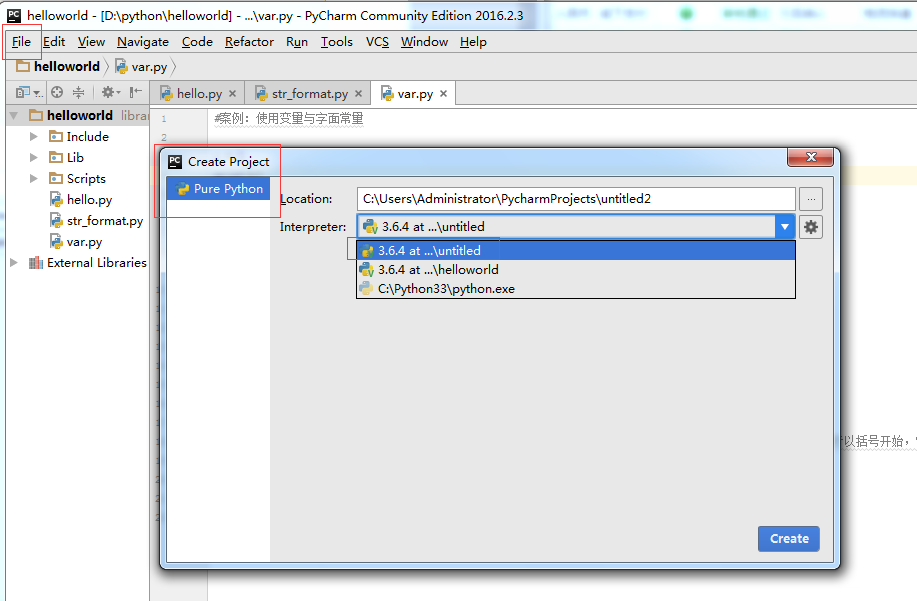Viewport: 917px width, 601px height.
Task: Open the project view mode selector icon
Action: pos(28,92)
